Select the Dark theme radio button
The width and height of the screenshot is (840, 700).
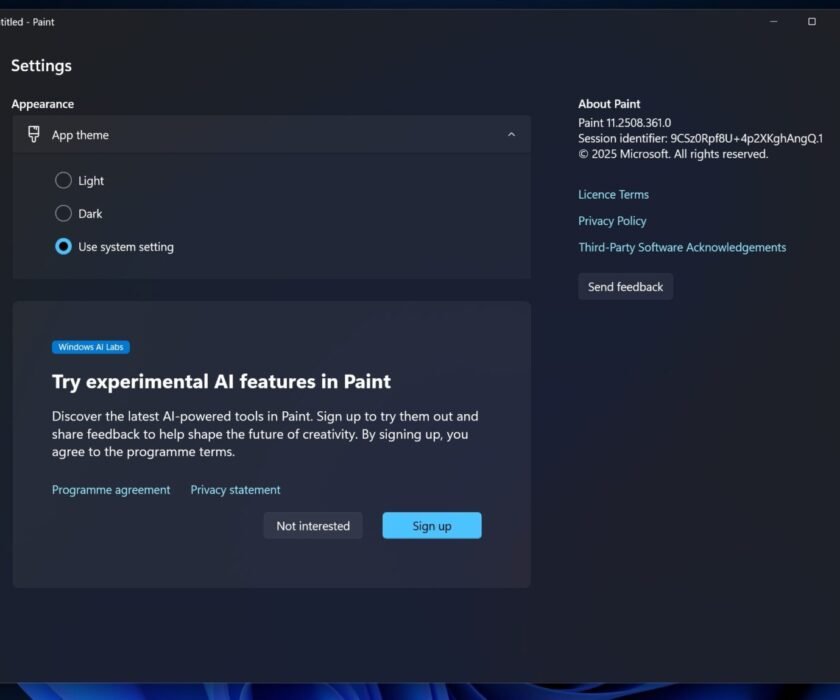(x=63, y=213)
